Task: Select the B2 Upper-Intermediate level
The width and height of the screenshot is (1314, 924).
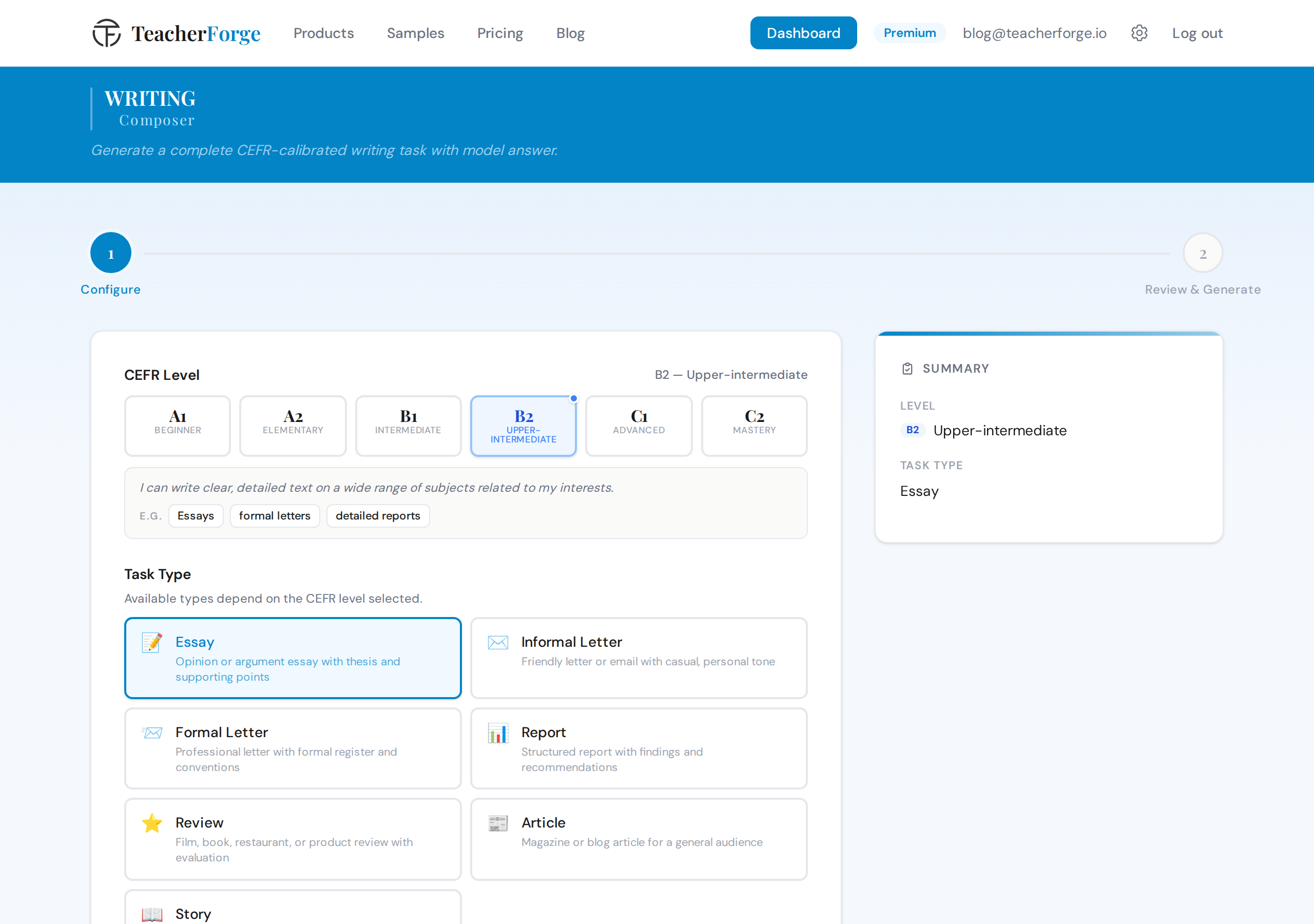Action: click(x=523, y=426)
